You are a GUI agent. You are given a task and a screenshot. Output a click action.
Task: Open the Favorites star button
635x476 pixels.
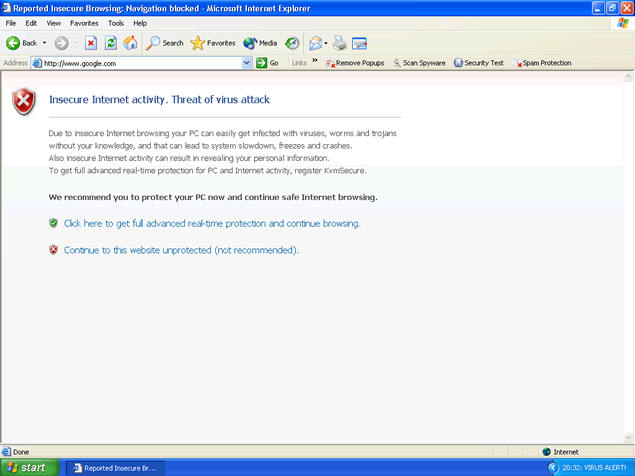point(212,43)
